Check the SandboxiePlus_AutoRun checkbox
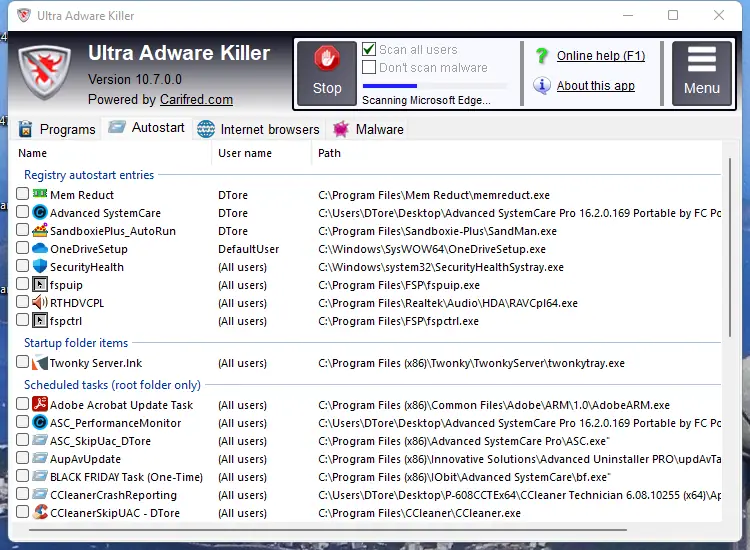 [x=22, y=230]
